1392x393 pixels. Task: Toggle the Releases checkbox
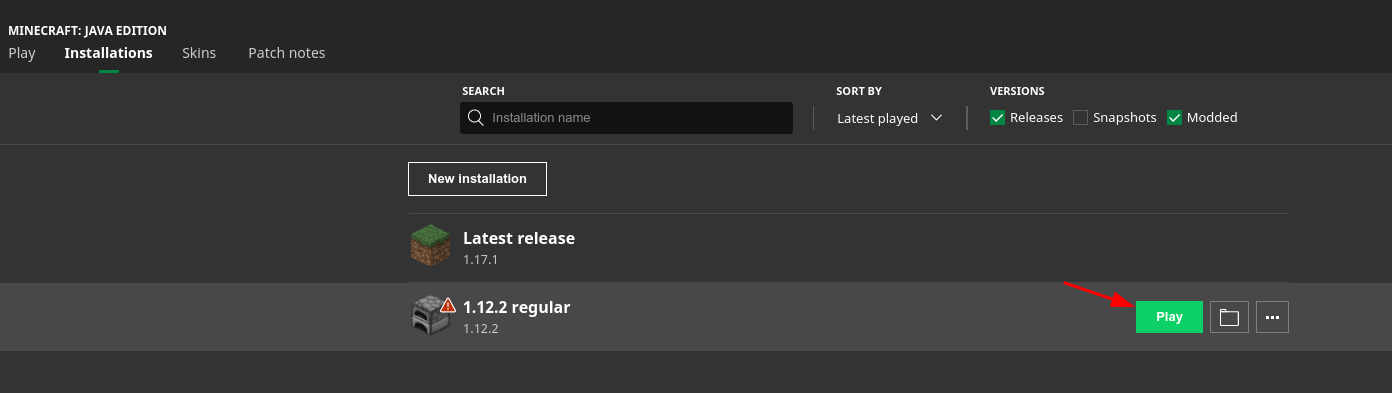(x=997, y=118)
